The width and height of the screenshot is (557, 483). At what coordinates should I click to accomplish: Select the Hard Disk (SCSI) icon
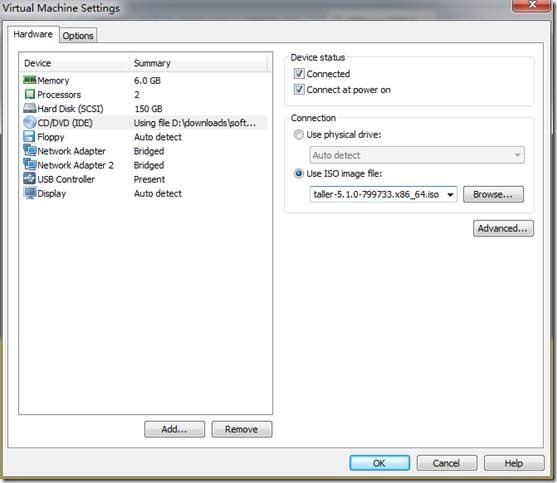tap(29, 108)
